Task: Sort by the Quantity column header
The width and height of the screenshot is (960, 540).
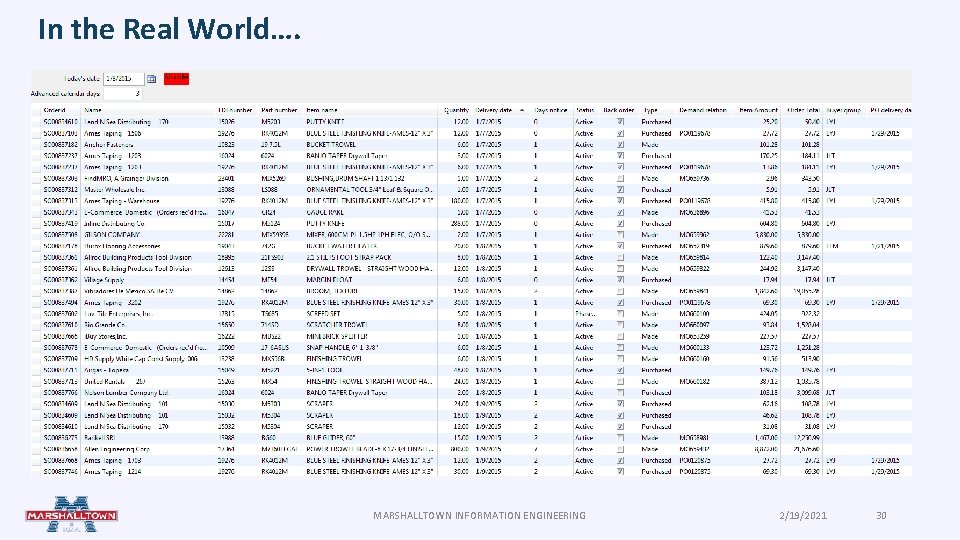Action: pyautogui.click(x=457, y=110)
